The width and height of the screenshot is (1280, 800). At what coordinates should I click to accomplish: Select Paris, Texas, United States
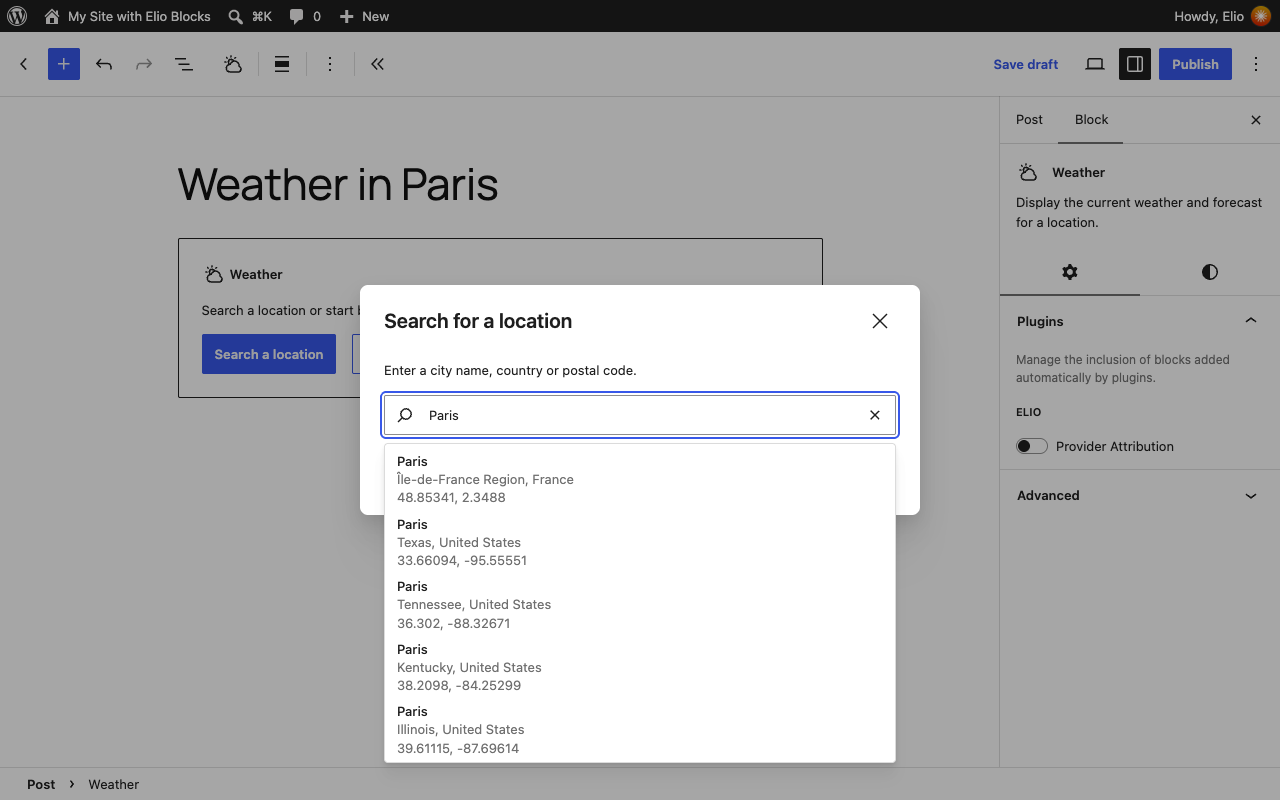tap(640, 542)
